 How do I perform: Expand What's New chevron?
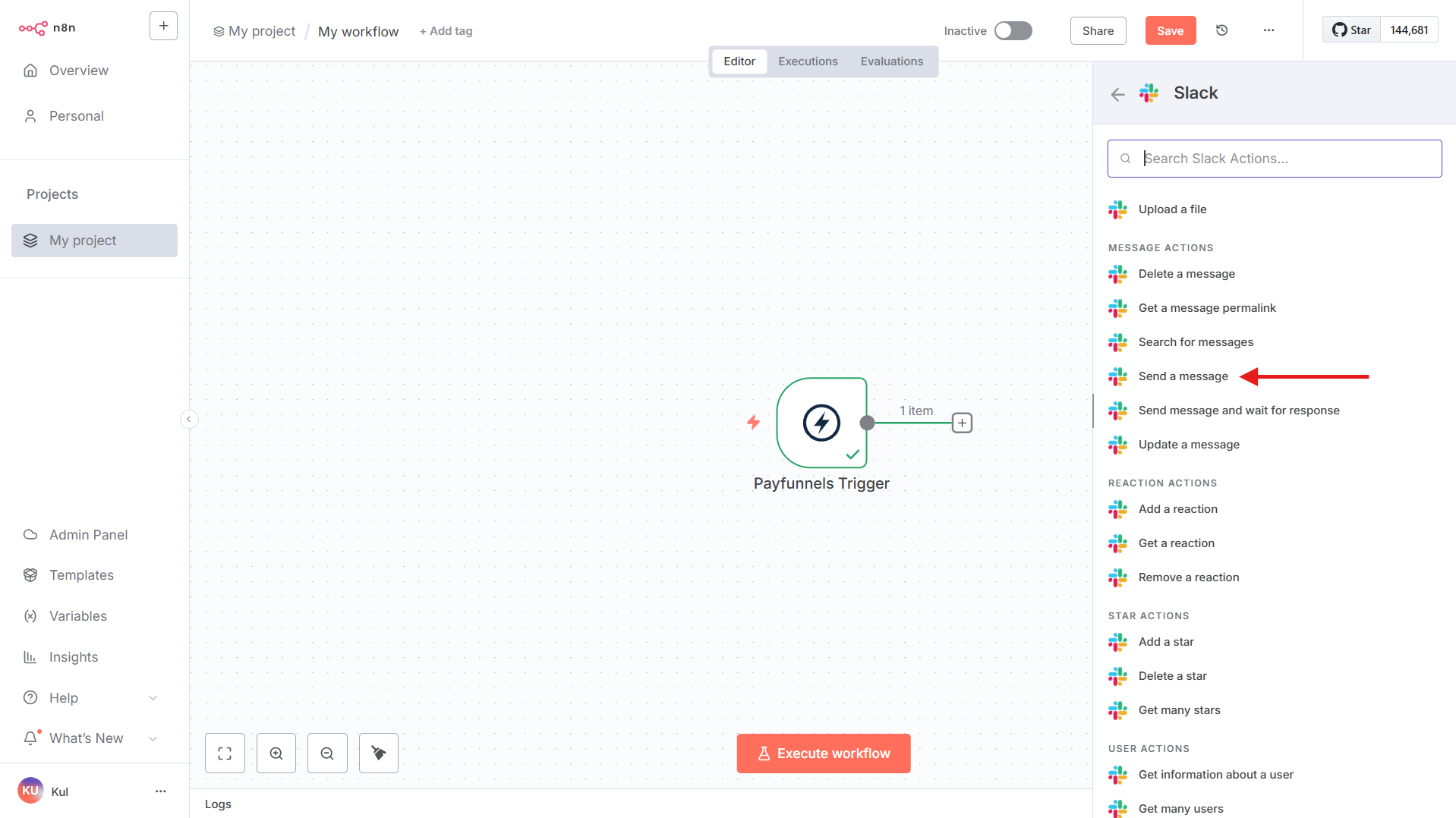pos(153,738)
